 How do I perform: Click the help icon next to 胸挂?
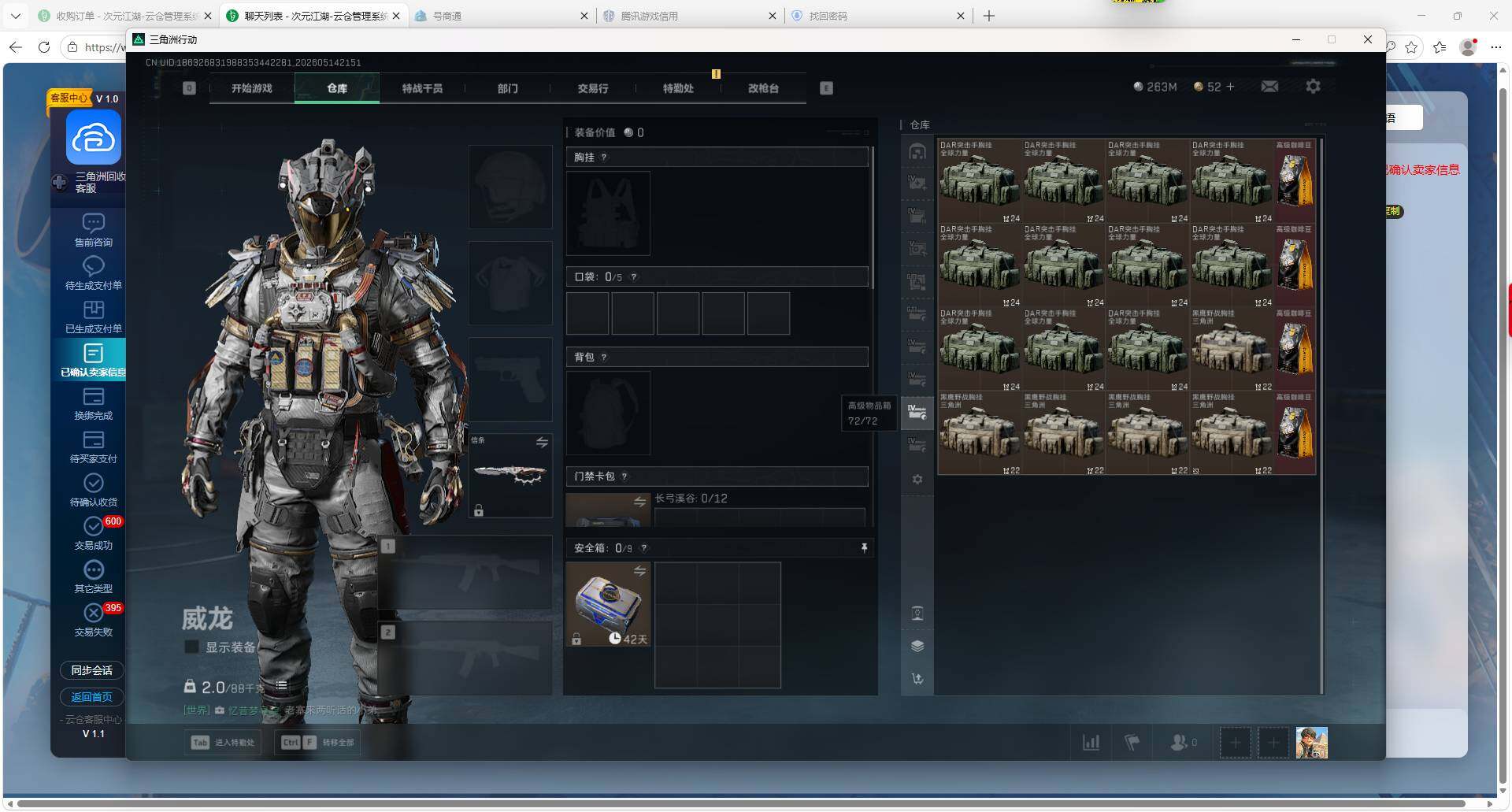pos(604,158)
